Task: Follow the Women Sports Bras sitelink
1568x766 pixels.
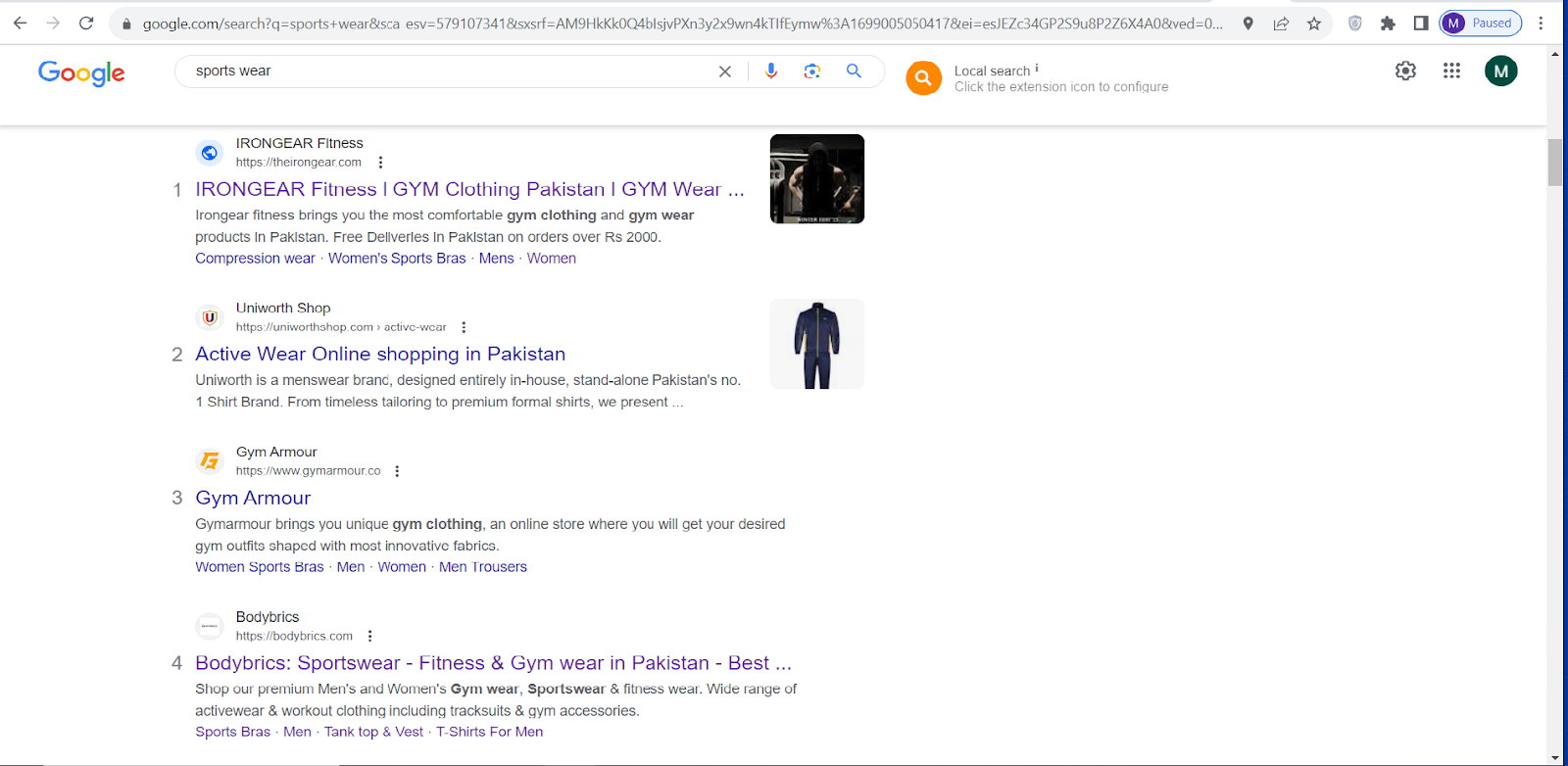Action: pos(260,567)
